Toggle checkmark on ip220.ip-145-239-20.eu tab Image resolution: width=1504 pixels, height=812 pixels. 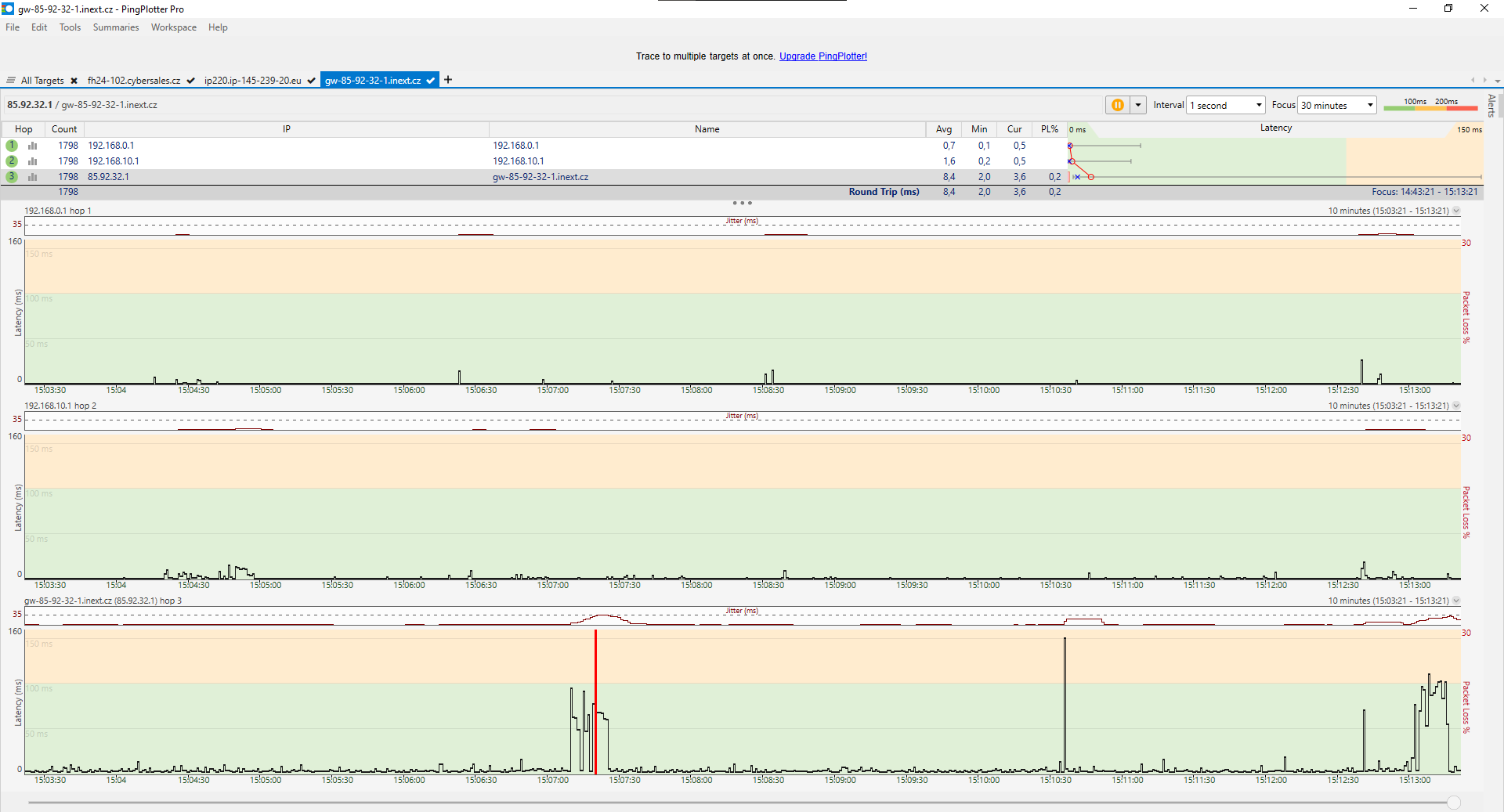click(x=311, y=81)
